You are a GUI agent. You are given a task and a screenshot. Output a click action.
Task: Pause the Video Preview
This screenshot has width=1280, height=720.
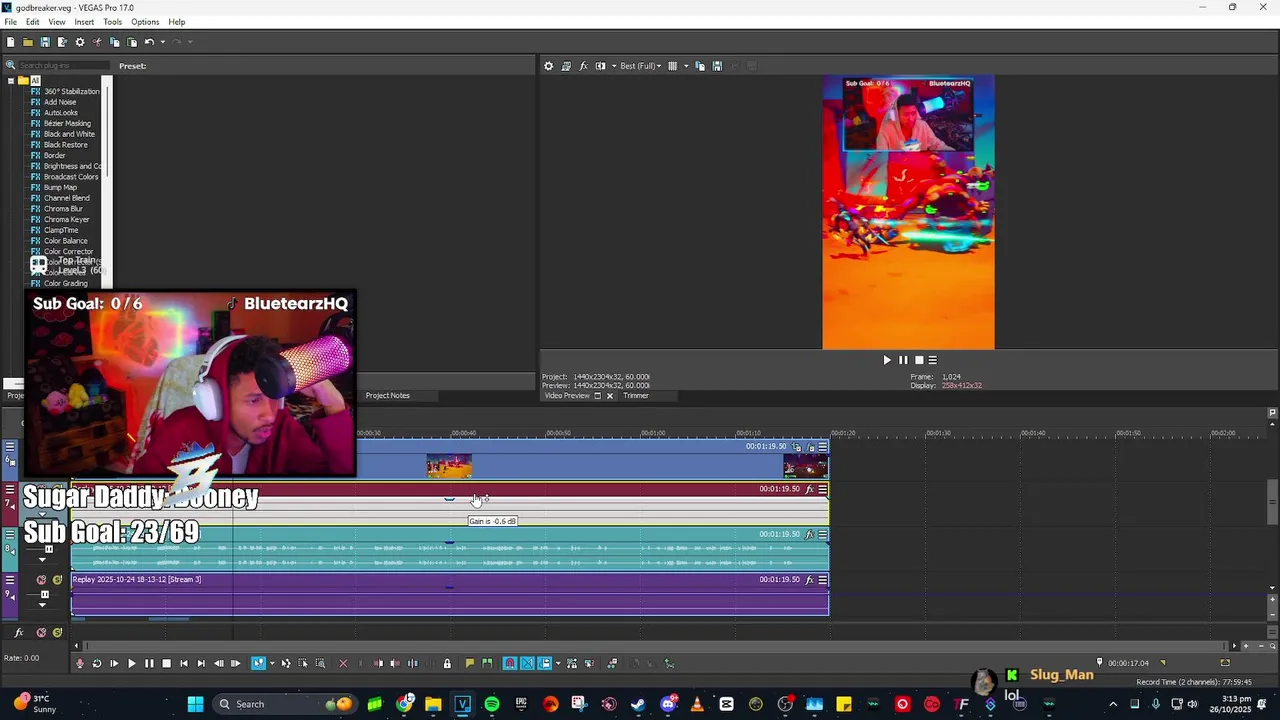point(903,360)
